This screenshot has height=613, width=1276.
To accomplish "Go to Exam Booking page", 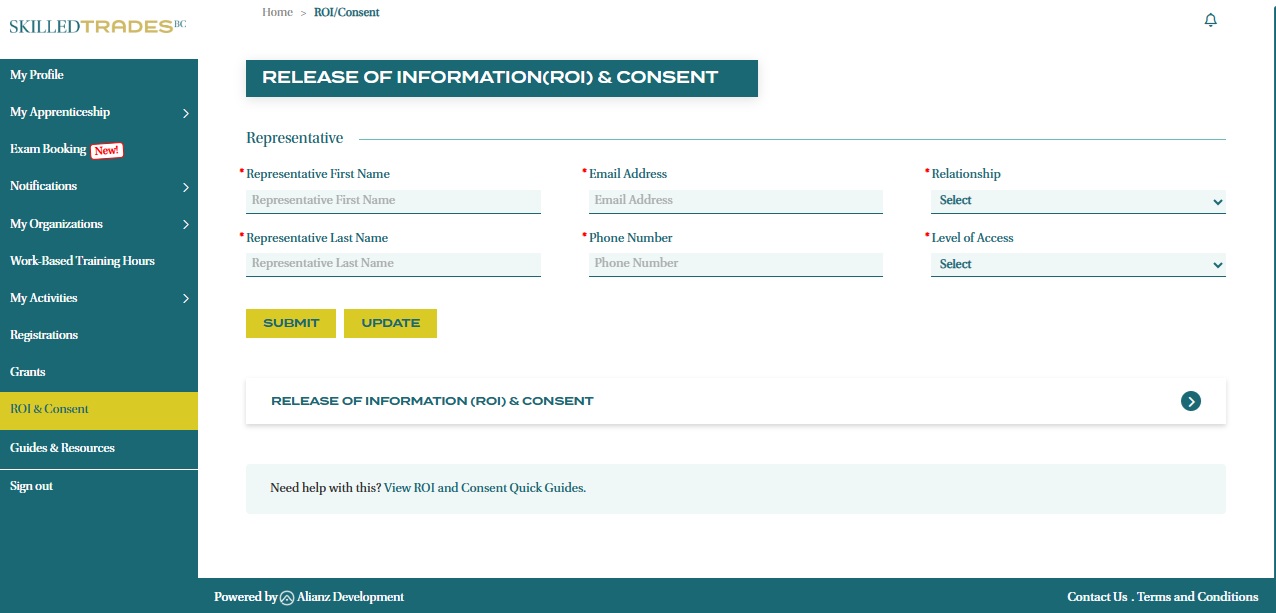I will point(48,149).
